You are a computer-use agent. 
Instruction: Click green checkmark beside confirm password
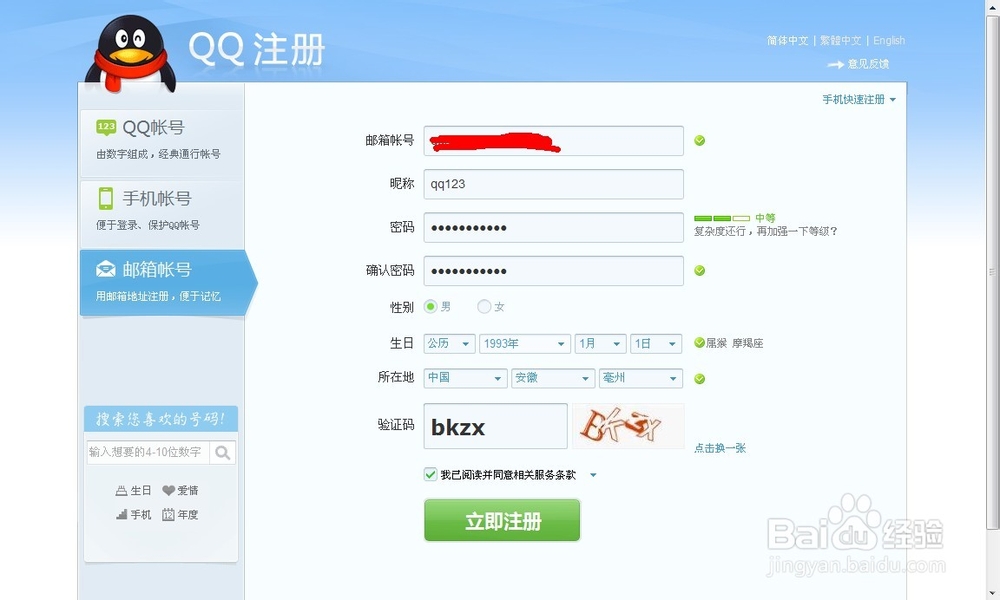(x=700, y=270)
